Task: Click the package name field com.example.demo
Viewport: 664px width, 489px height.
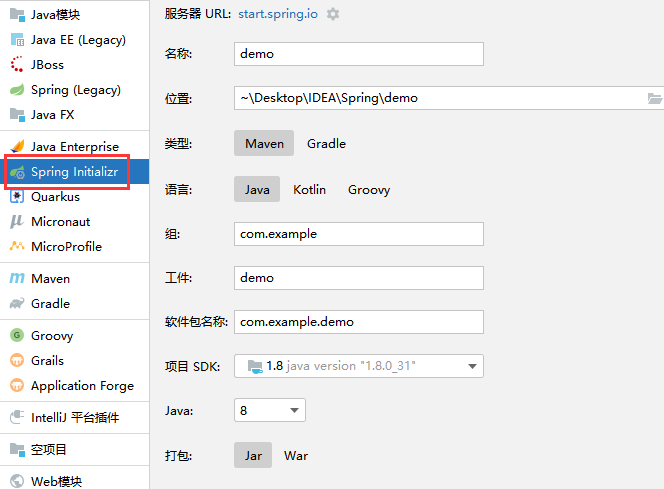Action: 358,322
